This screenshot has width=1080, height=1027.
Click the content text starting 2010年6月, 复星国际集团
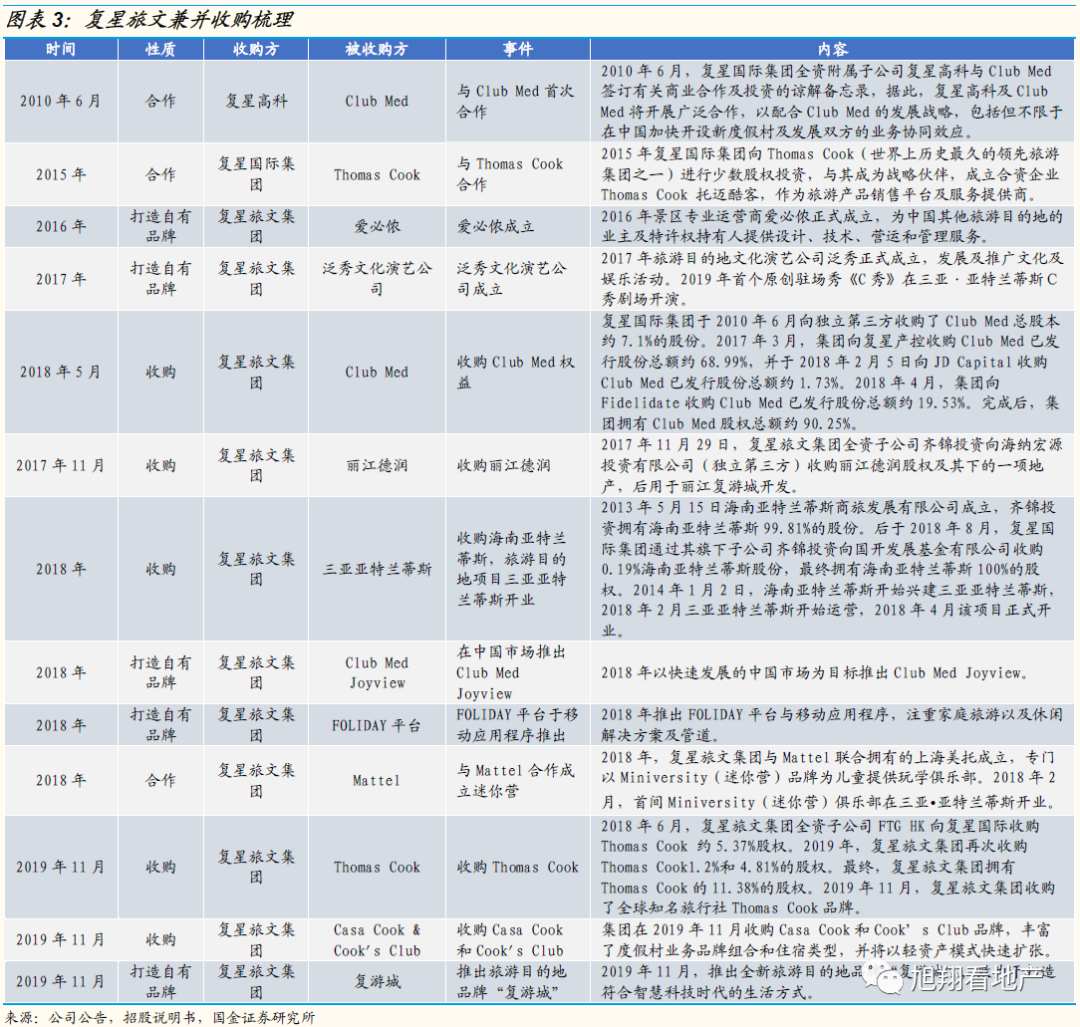(x=831, y=101)
